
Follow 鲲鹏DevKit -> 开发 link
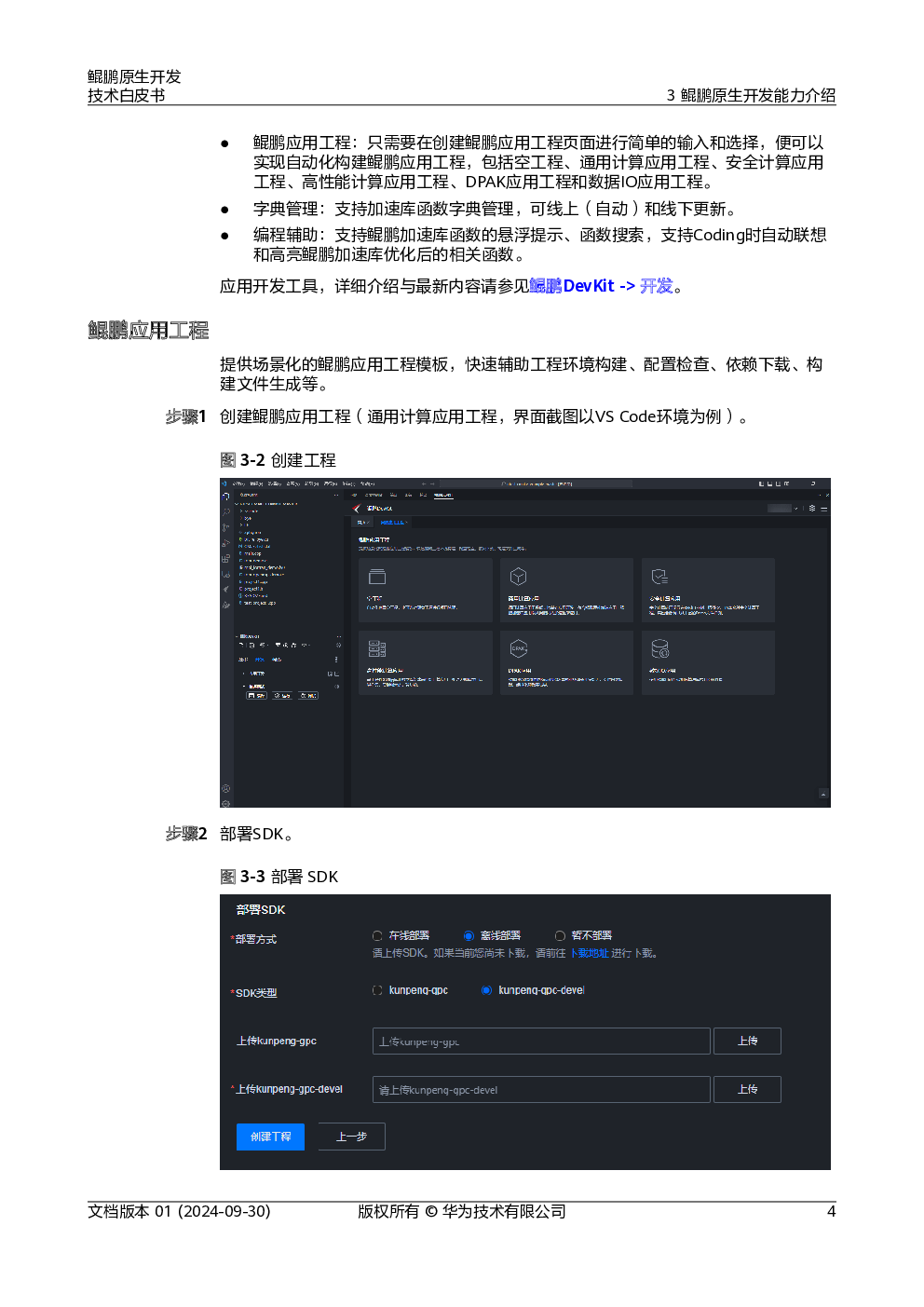601,286
